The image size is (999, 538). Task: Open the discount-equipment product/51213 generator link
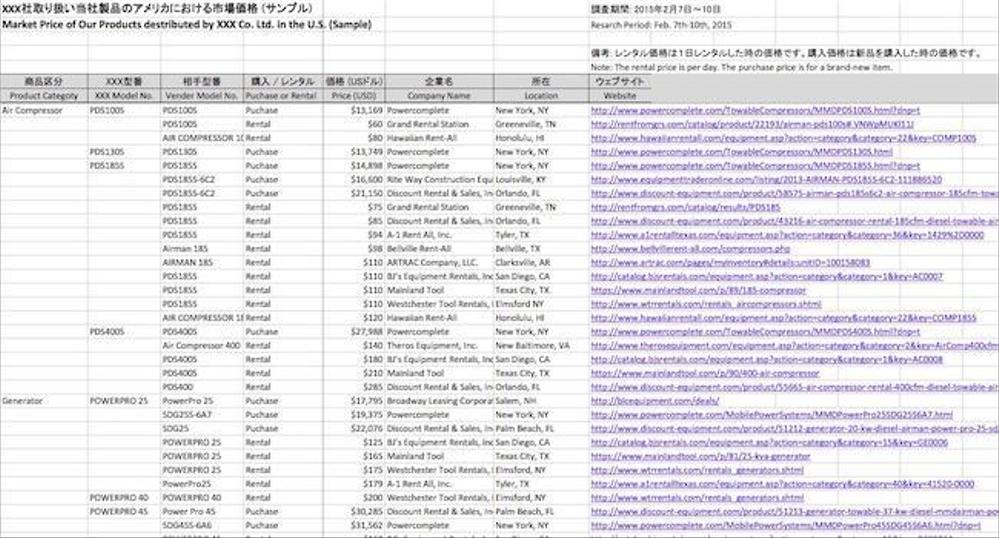pos(794,511)
